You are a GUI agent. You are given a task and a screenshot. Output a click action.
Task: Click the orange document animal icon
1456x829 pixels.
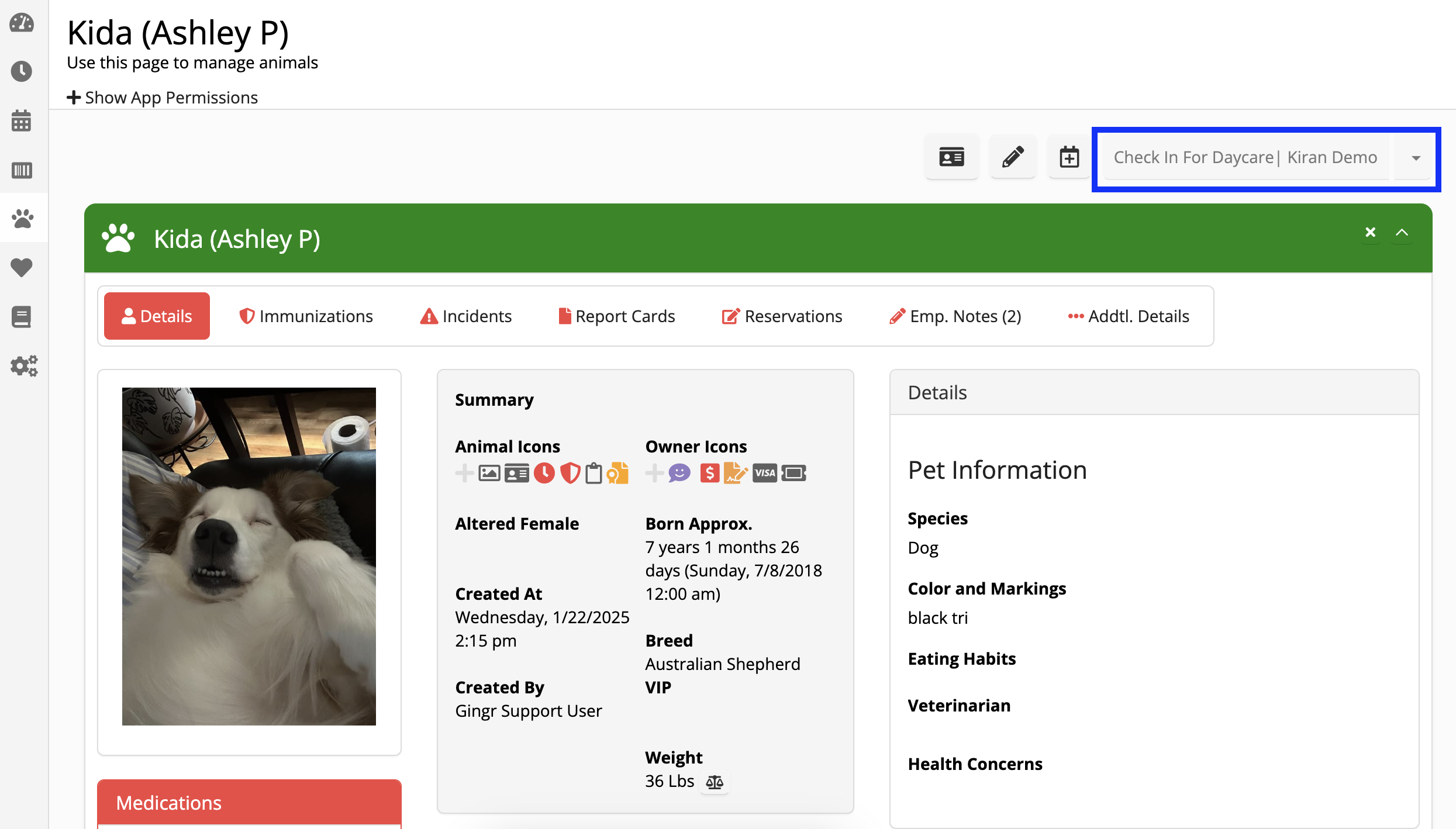[x=617, y=473]
